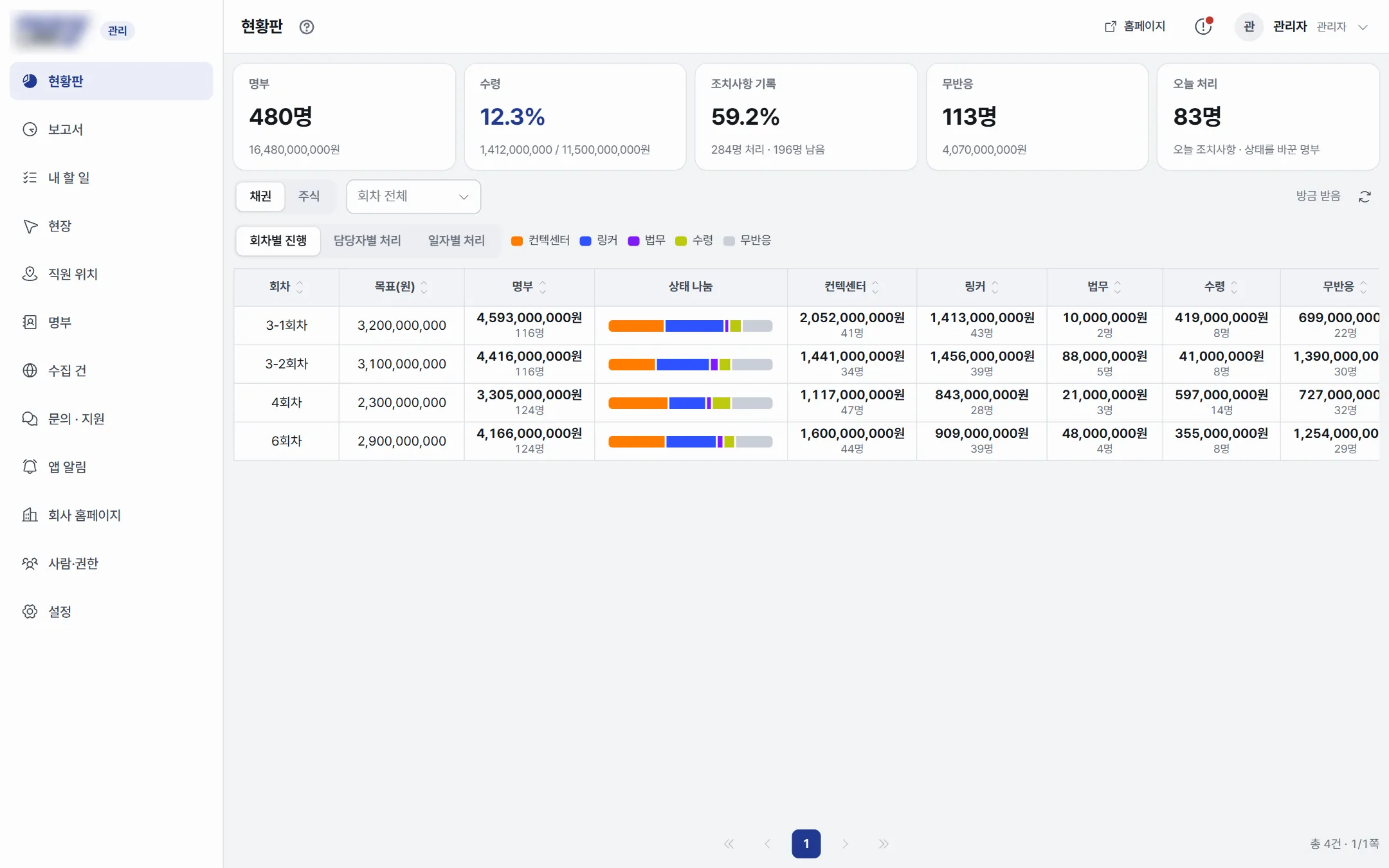Toggle the 링커 legend item
The width and height of the screenshot is (1389, 868).
[599, 240]
